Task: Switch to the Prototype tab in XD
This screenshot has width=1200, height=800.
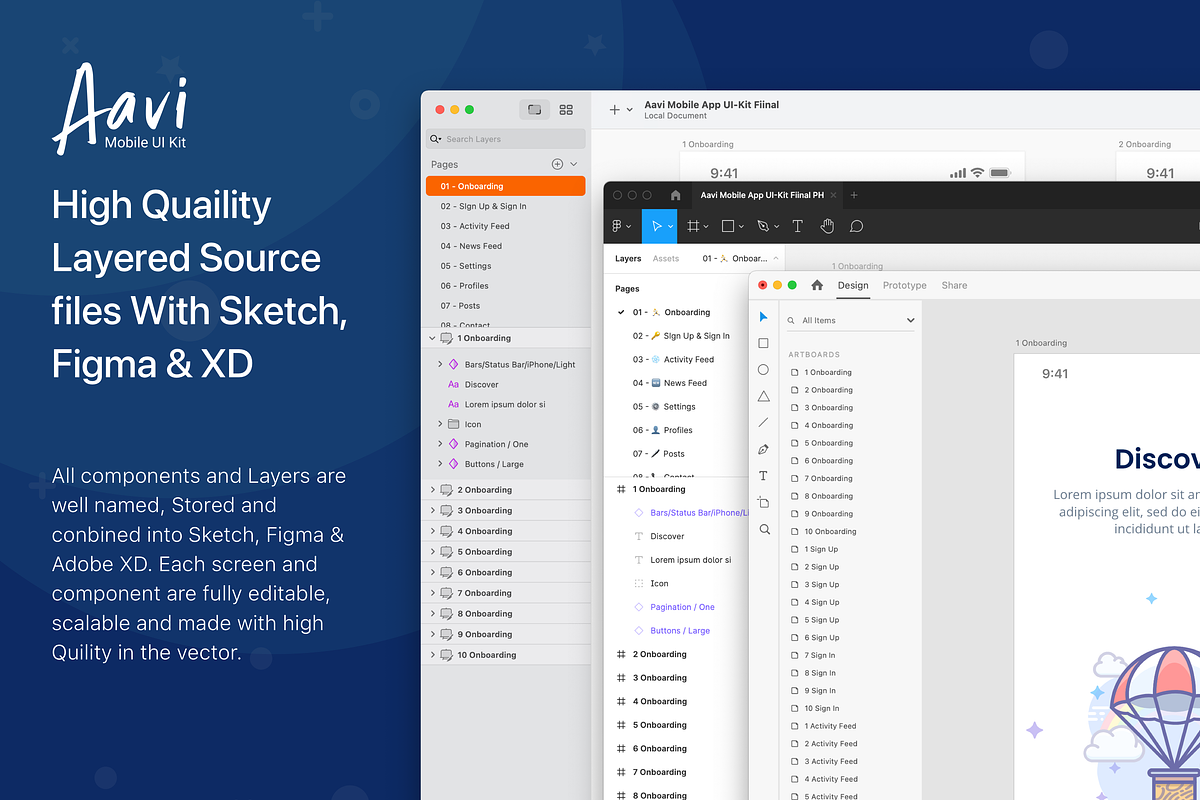Action: tap(905, 285)
